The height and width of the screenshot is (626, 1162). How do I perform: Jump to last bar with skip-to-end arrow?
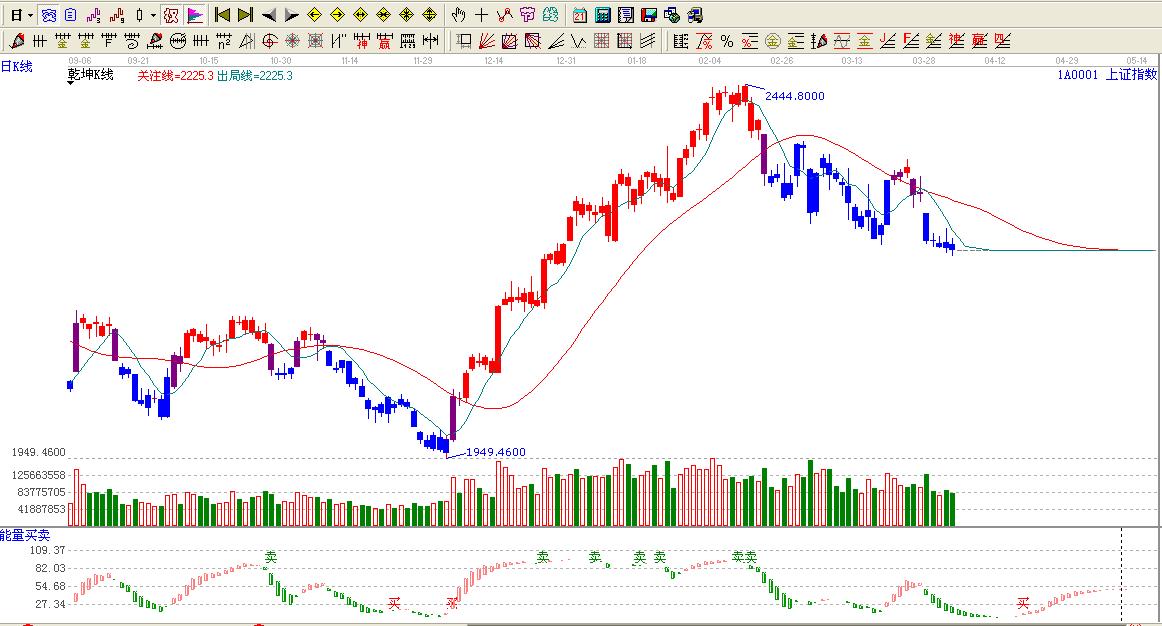pos(245,15)
